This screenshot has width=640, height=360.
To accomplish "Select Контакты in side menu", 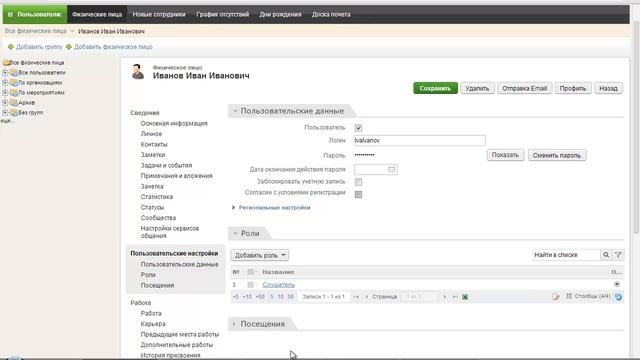I will (x=154, y=144).
